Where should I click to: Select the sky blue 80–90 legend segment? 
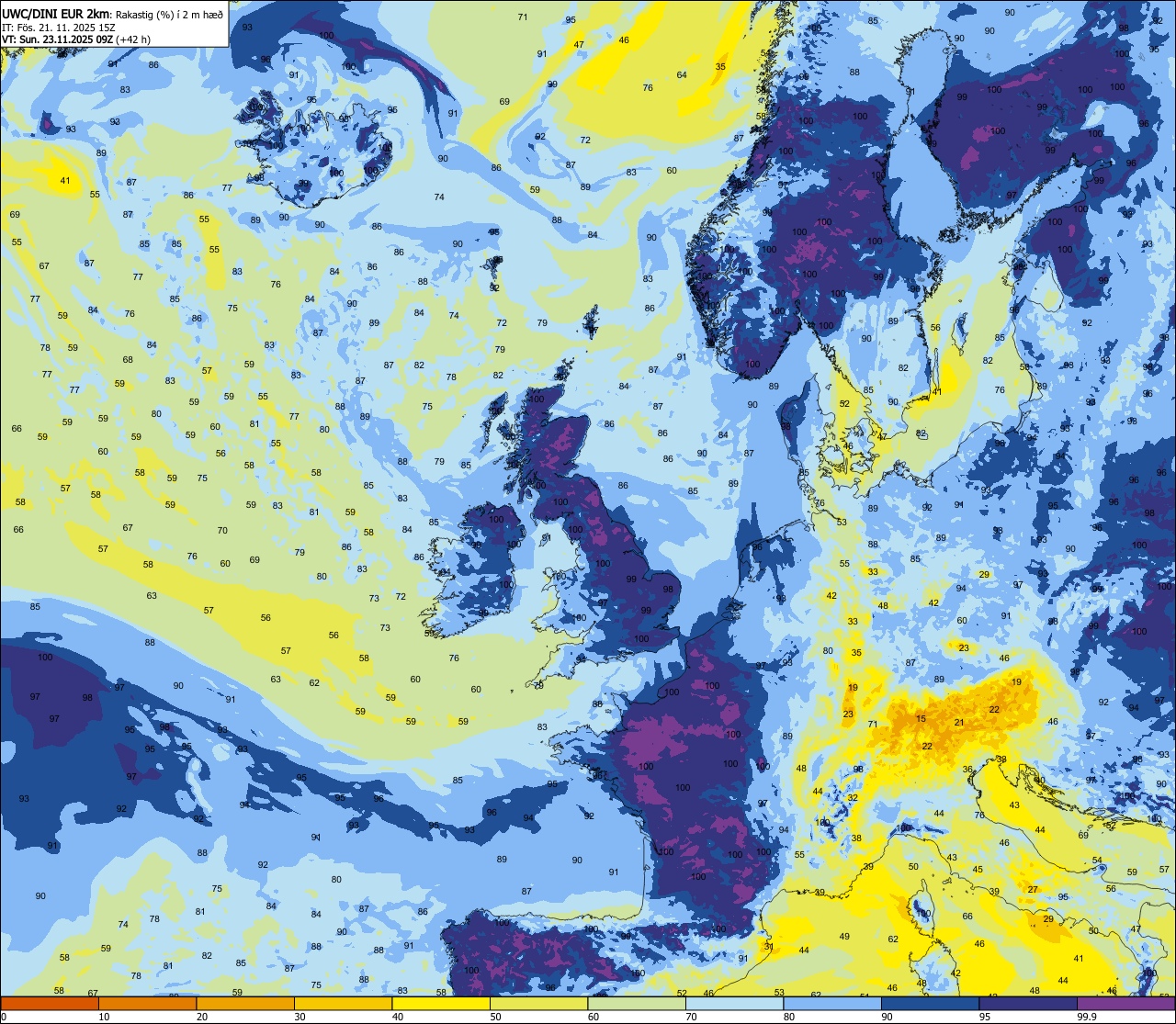832,1004
